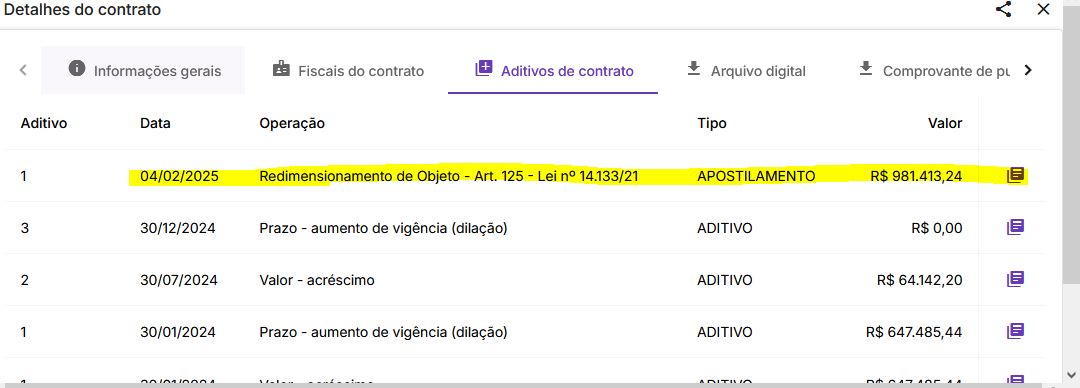
Task: Open the Arquivo digital tab
Action: (x=745, y=70)
